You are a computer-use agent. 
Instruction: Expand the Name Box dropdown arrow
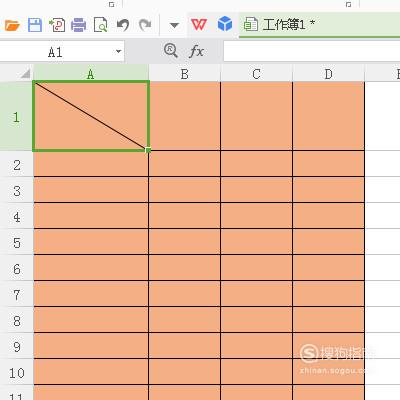118,52
